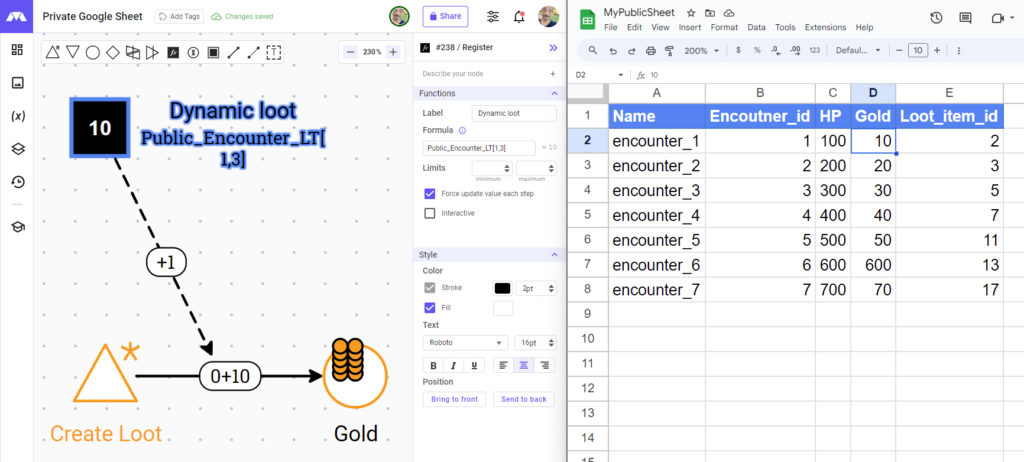The image size is (1024, 462).
Task: Enable the Interactive checkbox
Action: (430, 213)
